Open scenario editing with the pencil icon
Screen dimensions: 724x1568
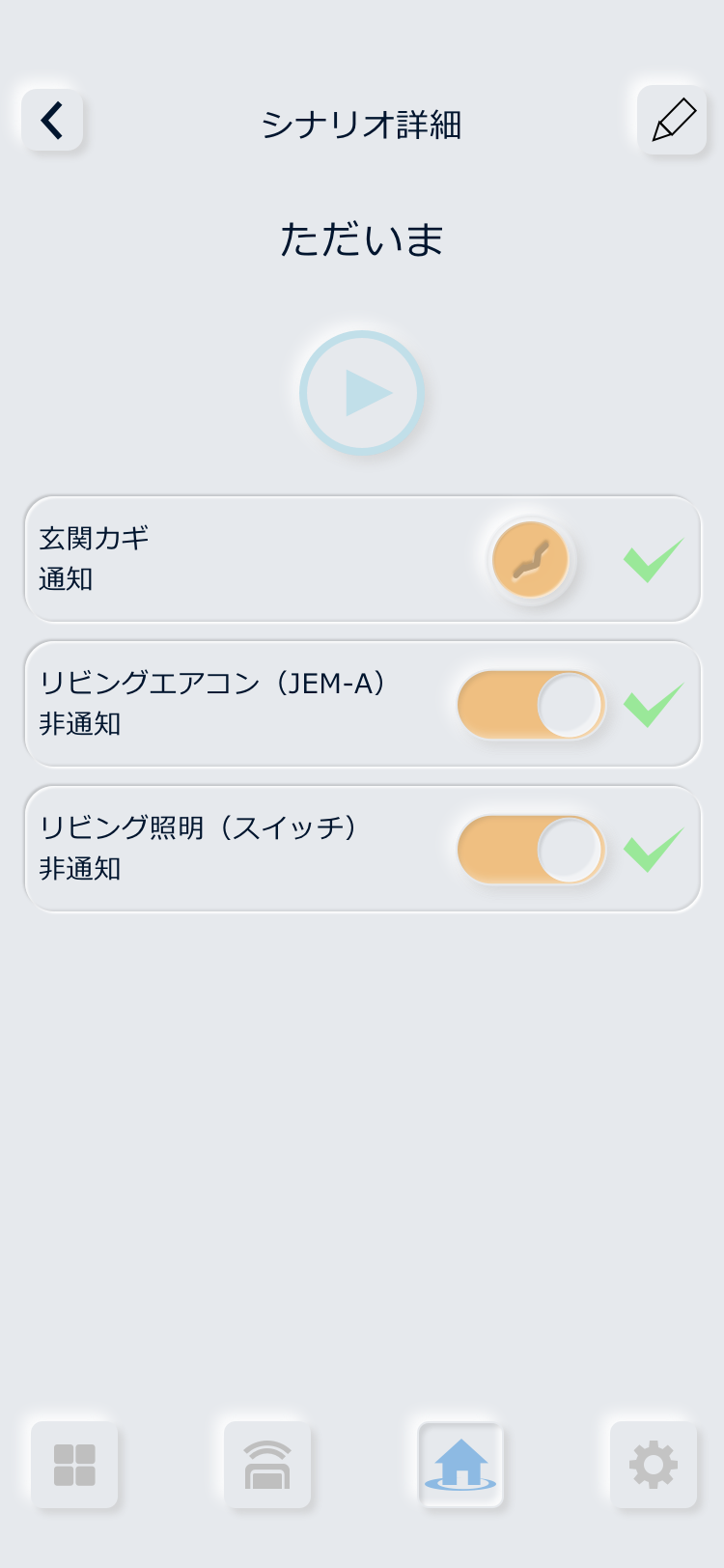673,121
